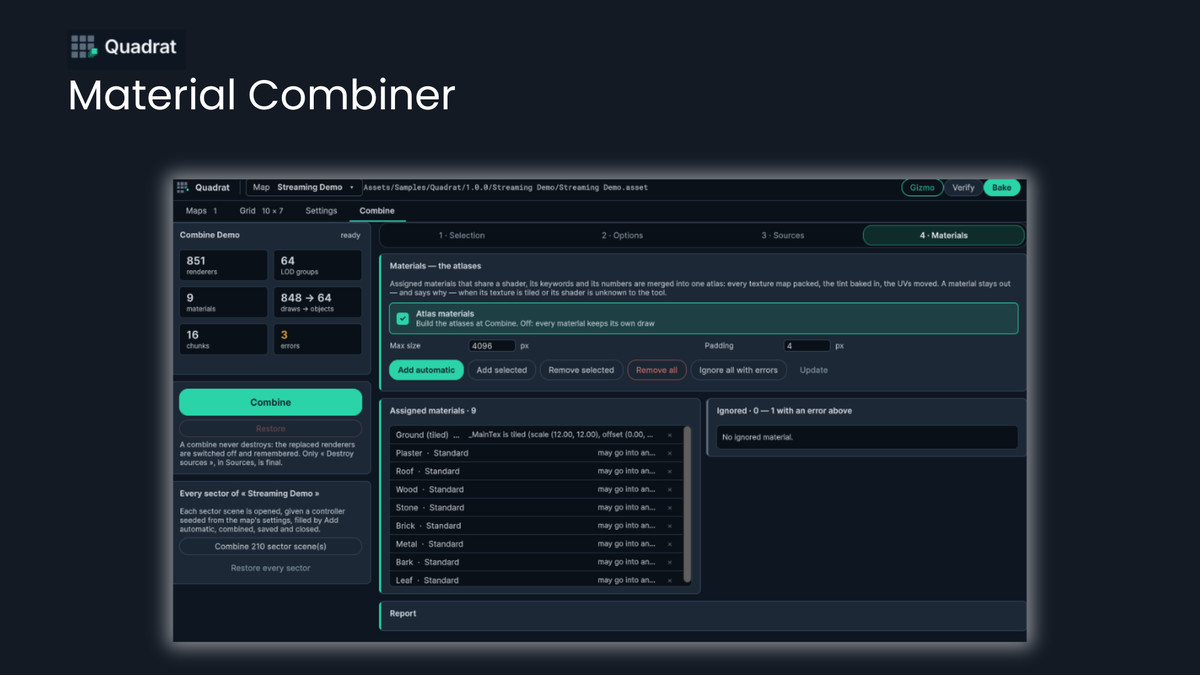Open the Grid 10 × 7 tab
This screenshot has height=675, width=1200.
click(261, 211)
